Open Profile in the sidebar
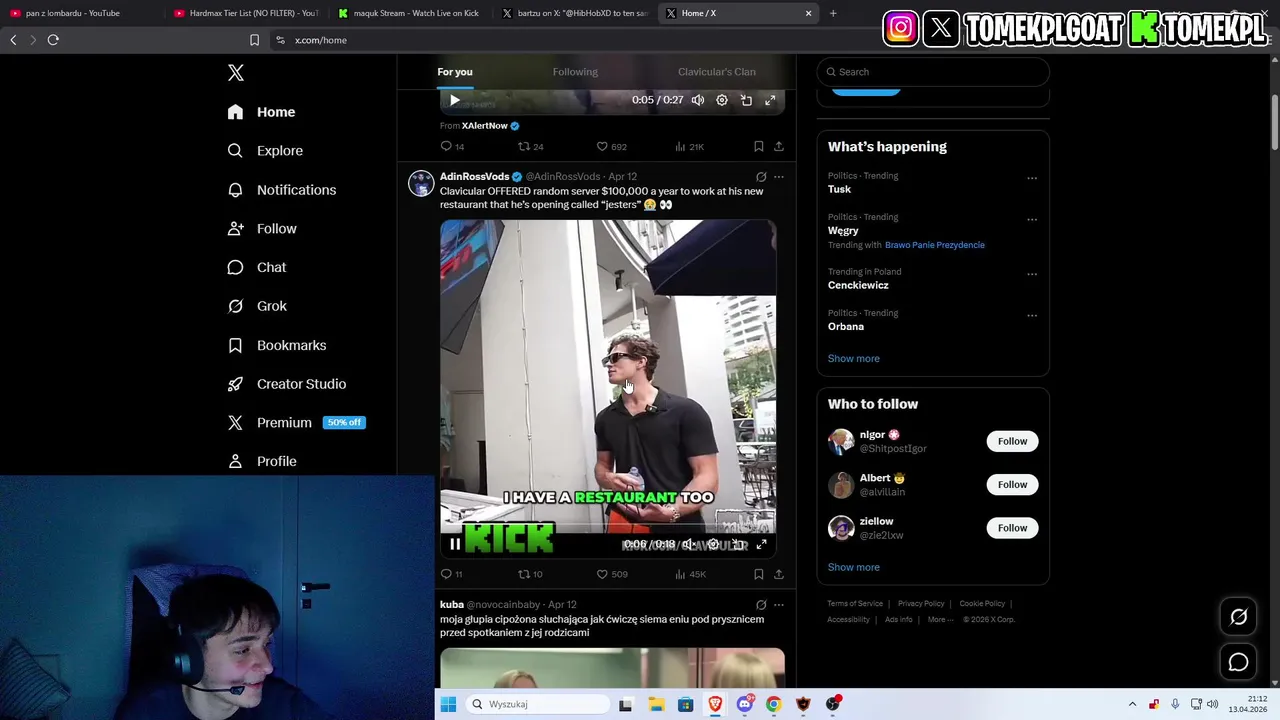 coord(262,461)
